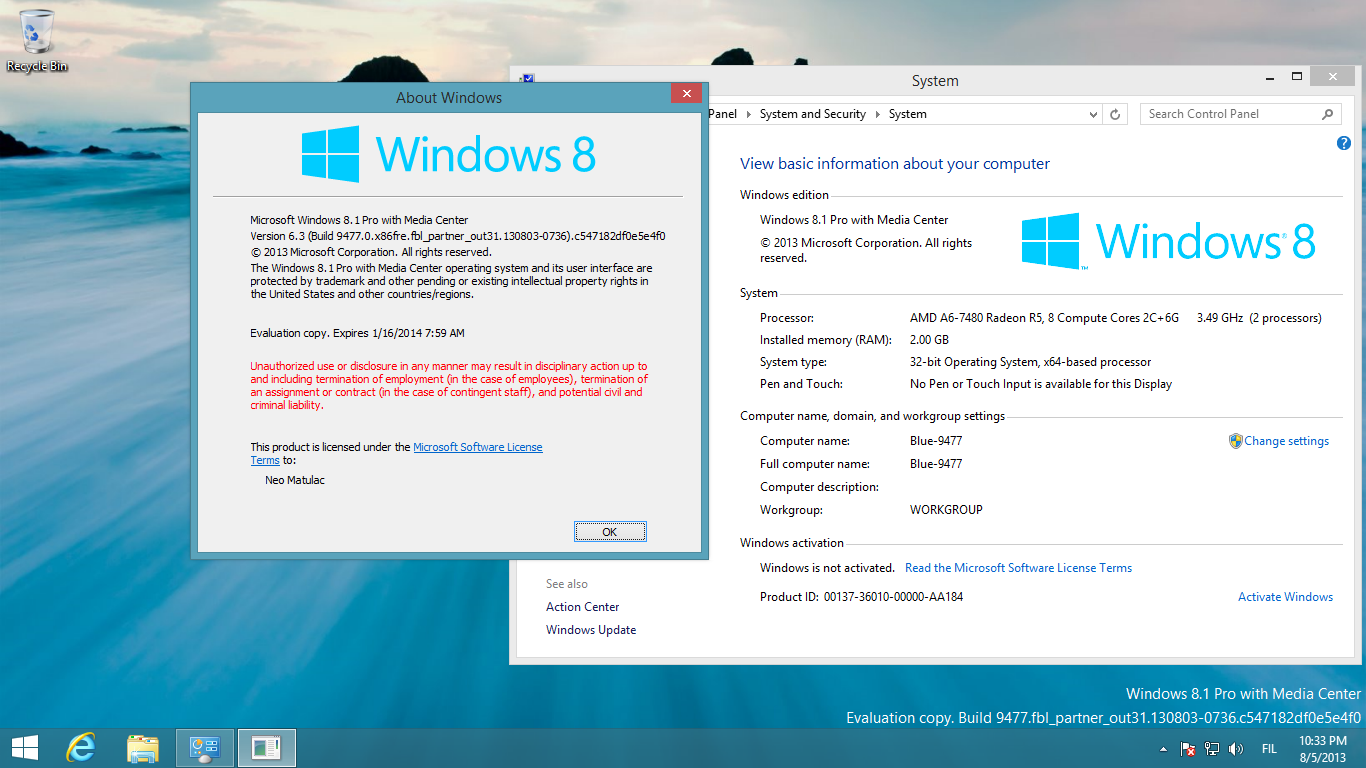
Task: Open the FIL input language indicator
Action: [x=1269, y=748]
